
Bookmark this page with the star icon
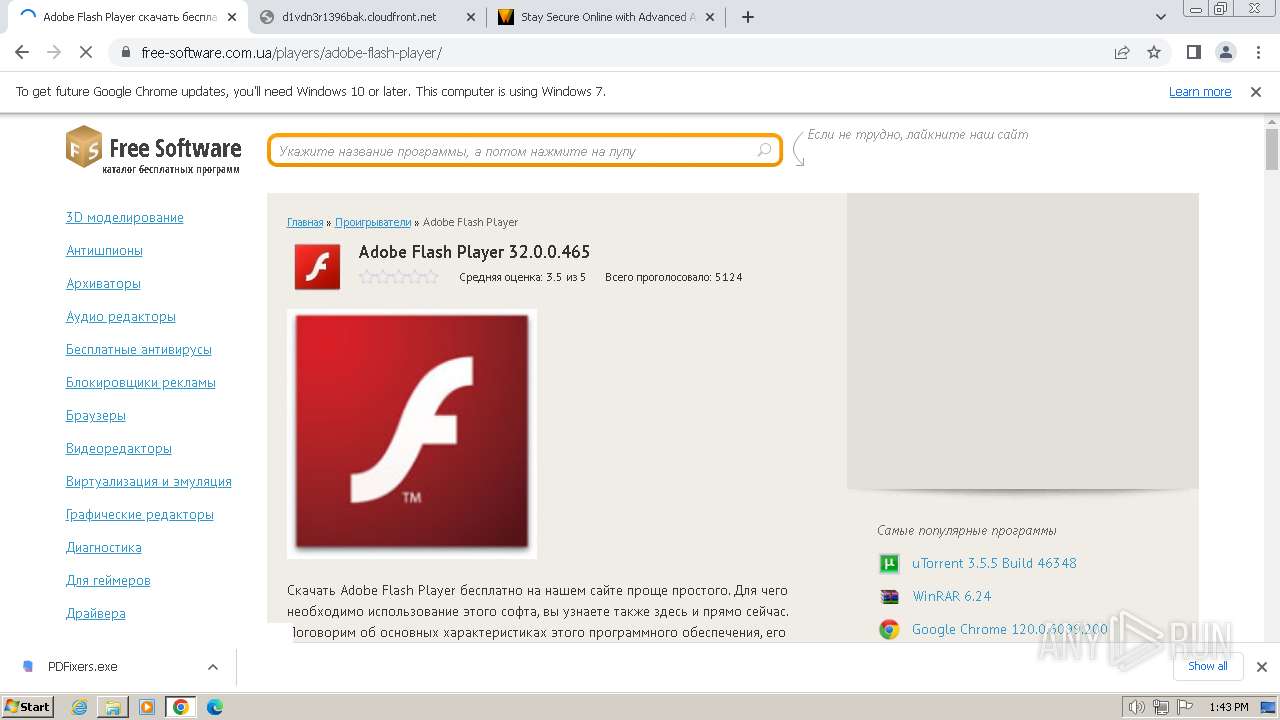click(1154, 52)
